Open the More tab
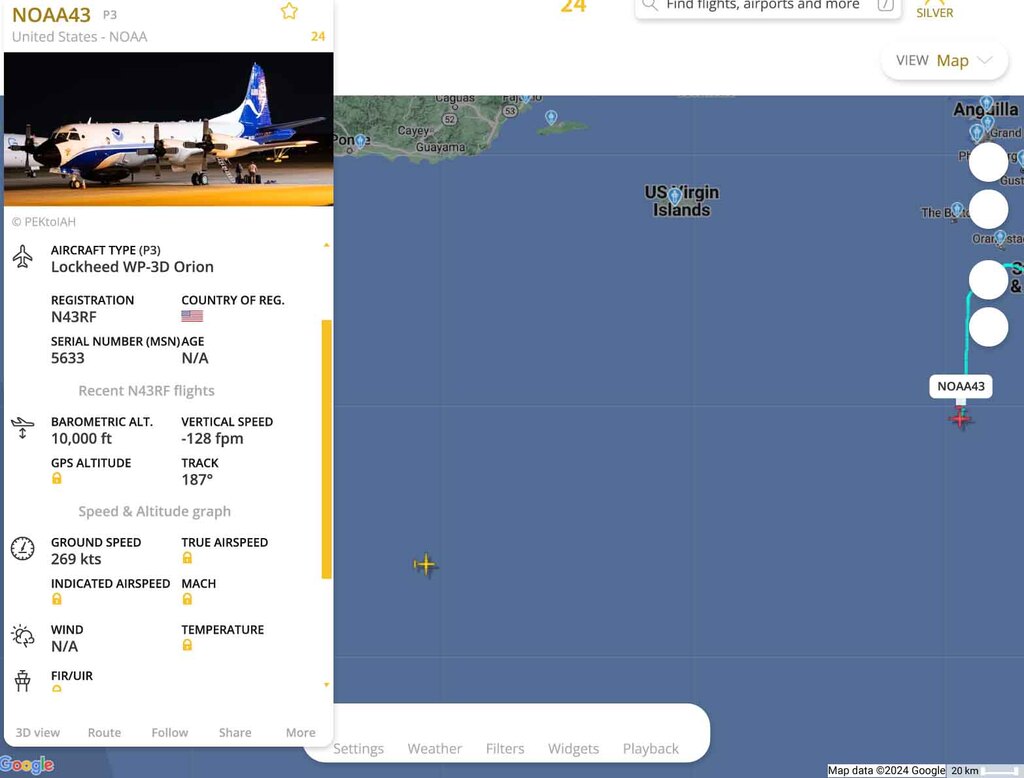Image resolution: width=1024 pixels, height=778 pixels. [x=300, y=732]
